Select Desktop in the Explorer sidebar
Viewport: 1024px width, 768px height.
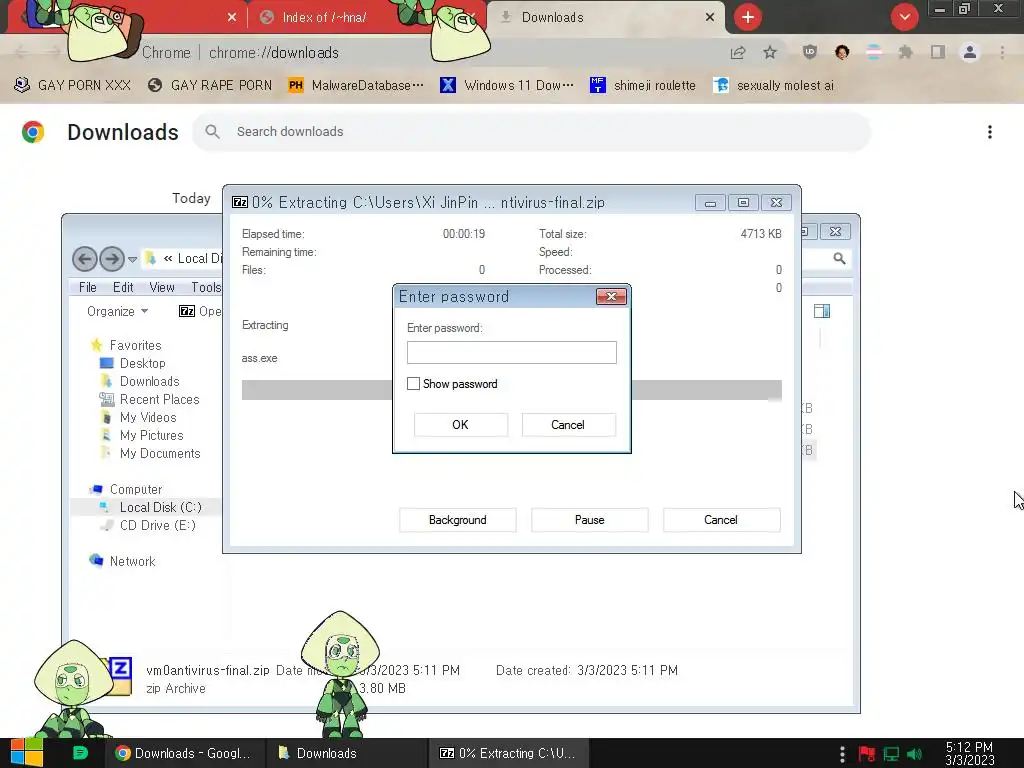[x=142, y=363]
